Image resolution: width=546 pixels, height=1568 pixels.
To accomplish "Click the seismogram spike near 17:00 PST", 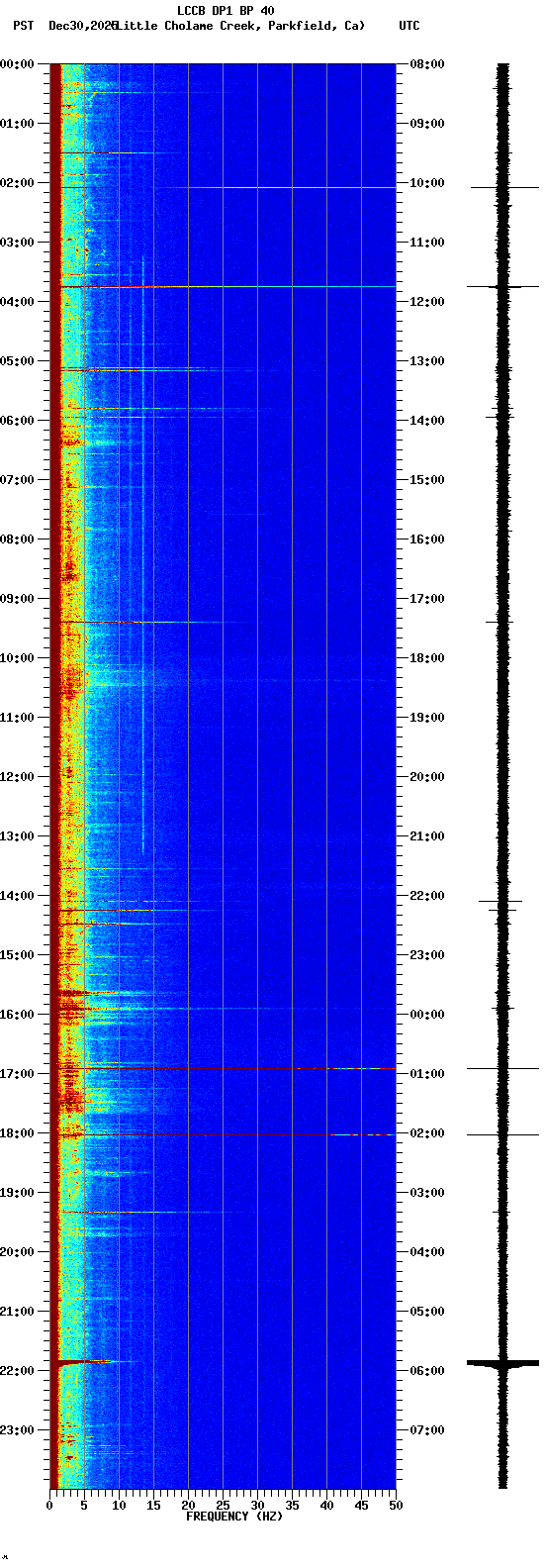I will pos(502,1068).
